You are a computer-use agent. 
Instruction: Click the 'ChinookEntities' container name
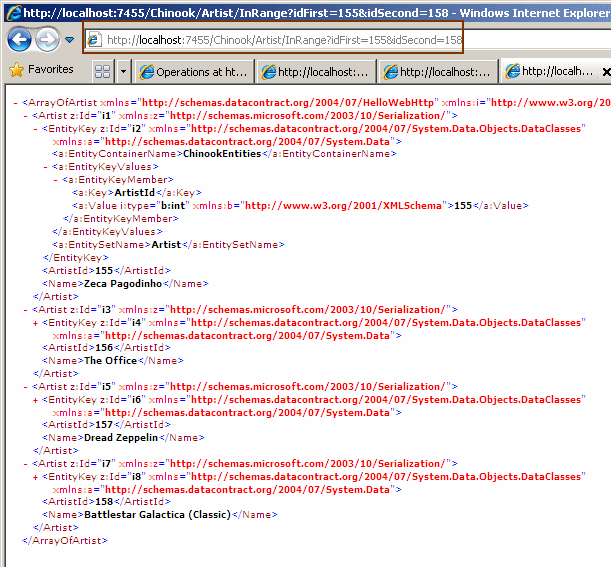[x=222, y=154]
